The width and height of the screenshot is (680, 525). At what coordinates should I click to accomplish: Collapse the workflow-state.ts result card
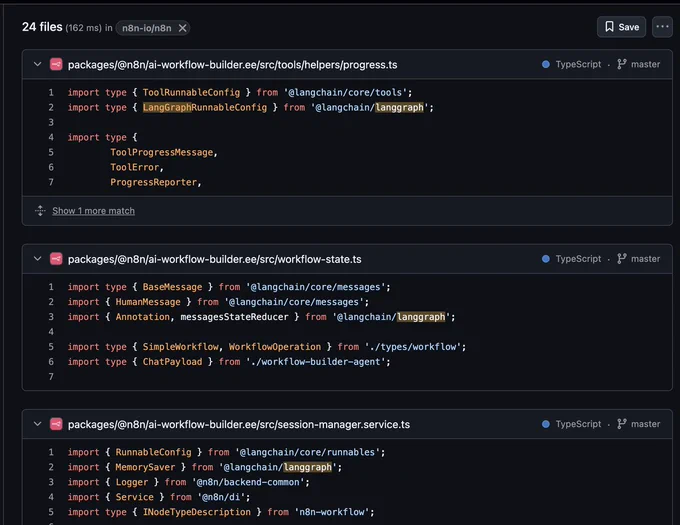pos(37,259)
